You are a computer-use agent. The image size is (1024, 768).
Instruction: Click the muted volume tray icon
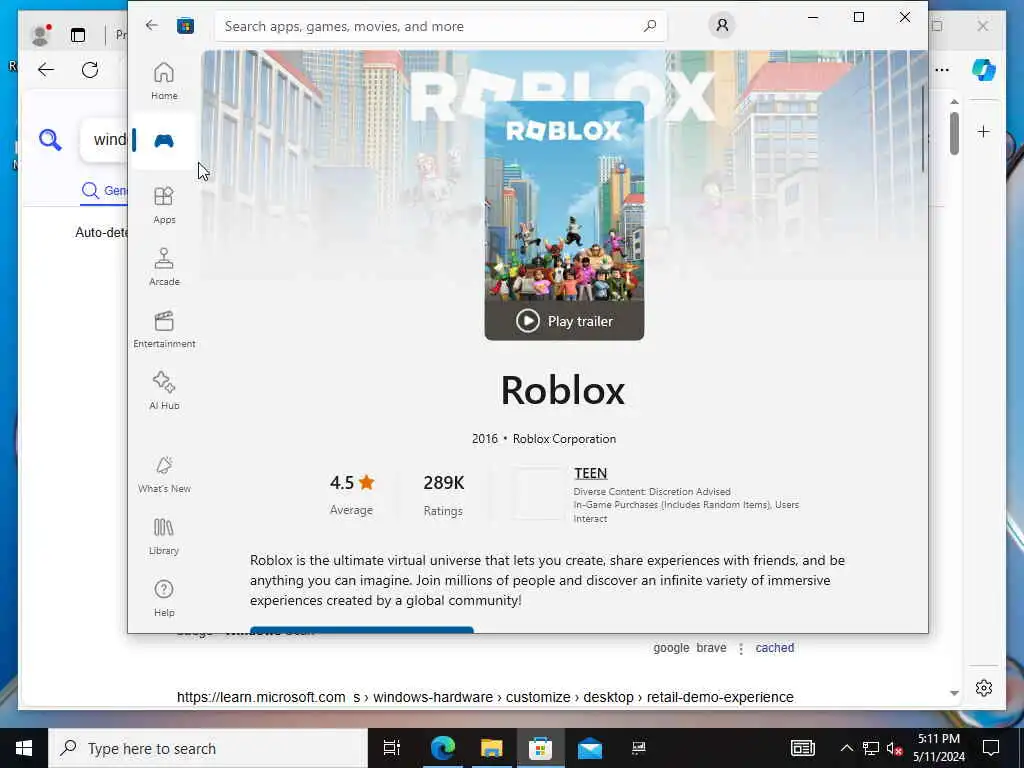coord(894,748)
